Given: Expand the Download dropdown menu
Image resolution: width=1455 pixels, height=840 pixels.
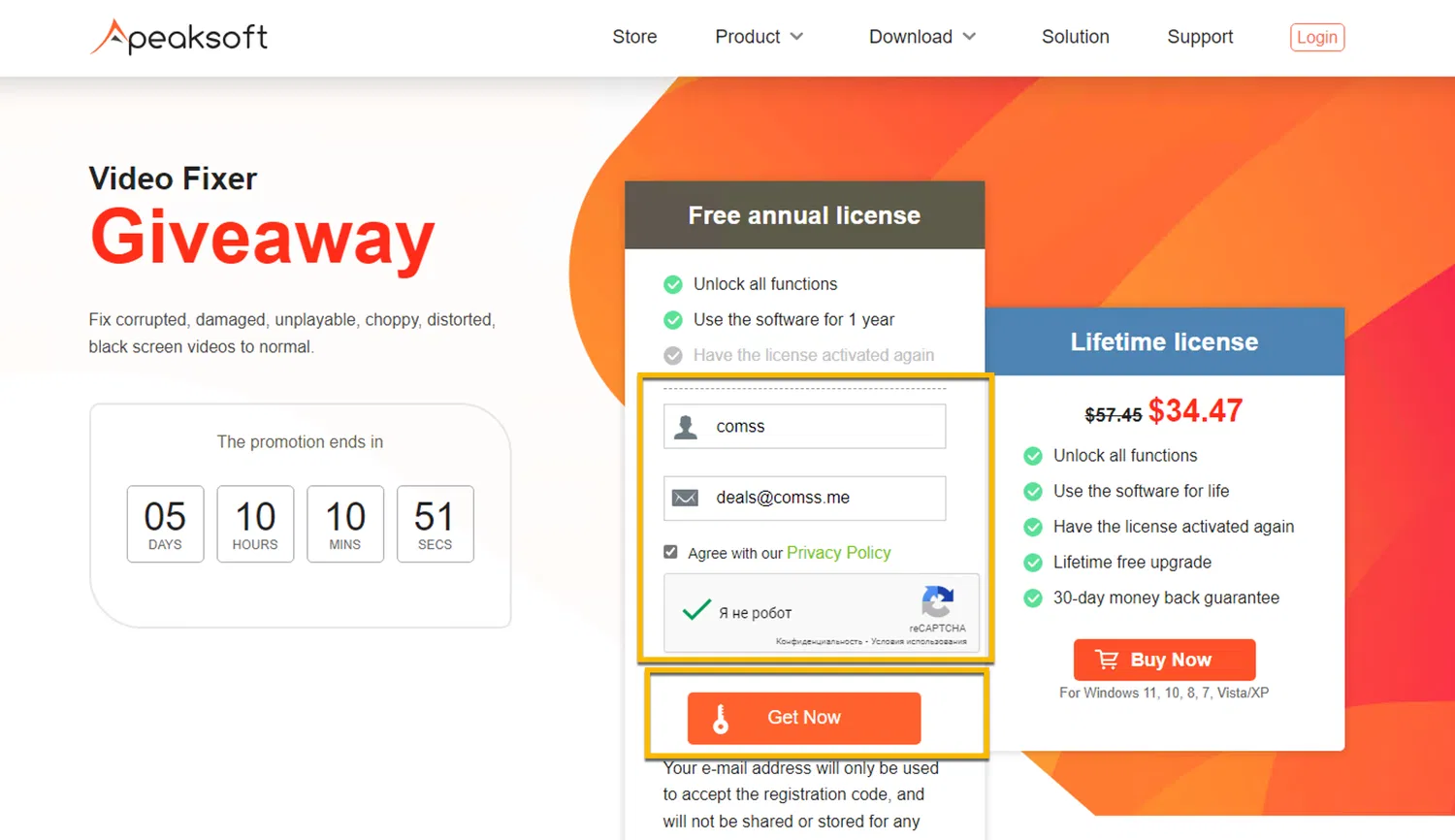Looking at the screenshot, I should tap(922, 37).
